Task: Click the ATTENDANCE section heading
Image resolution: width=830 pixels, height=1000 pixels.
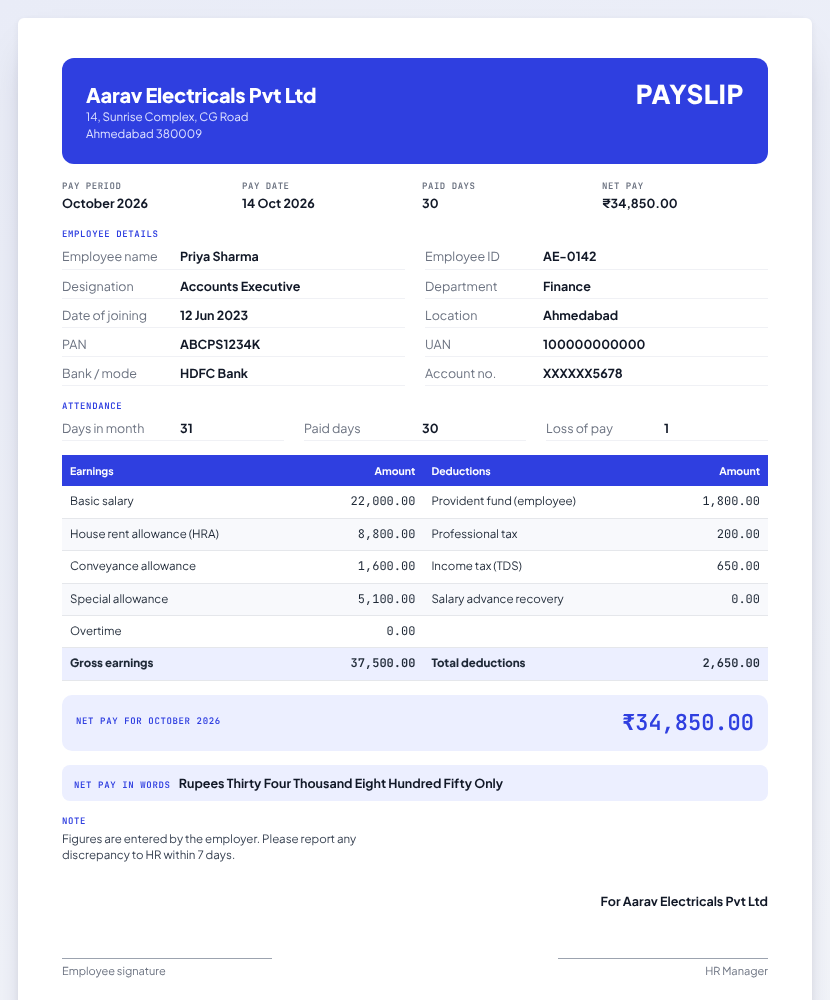Action: [x=92, y=406]
